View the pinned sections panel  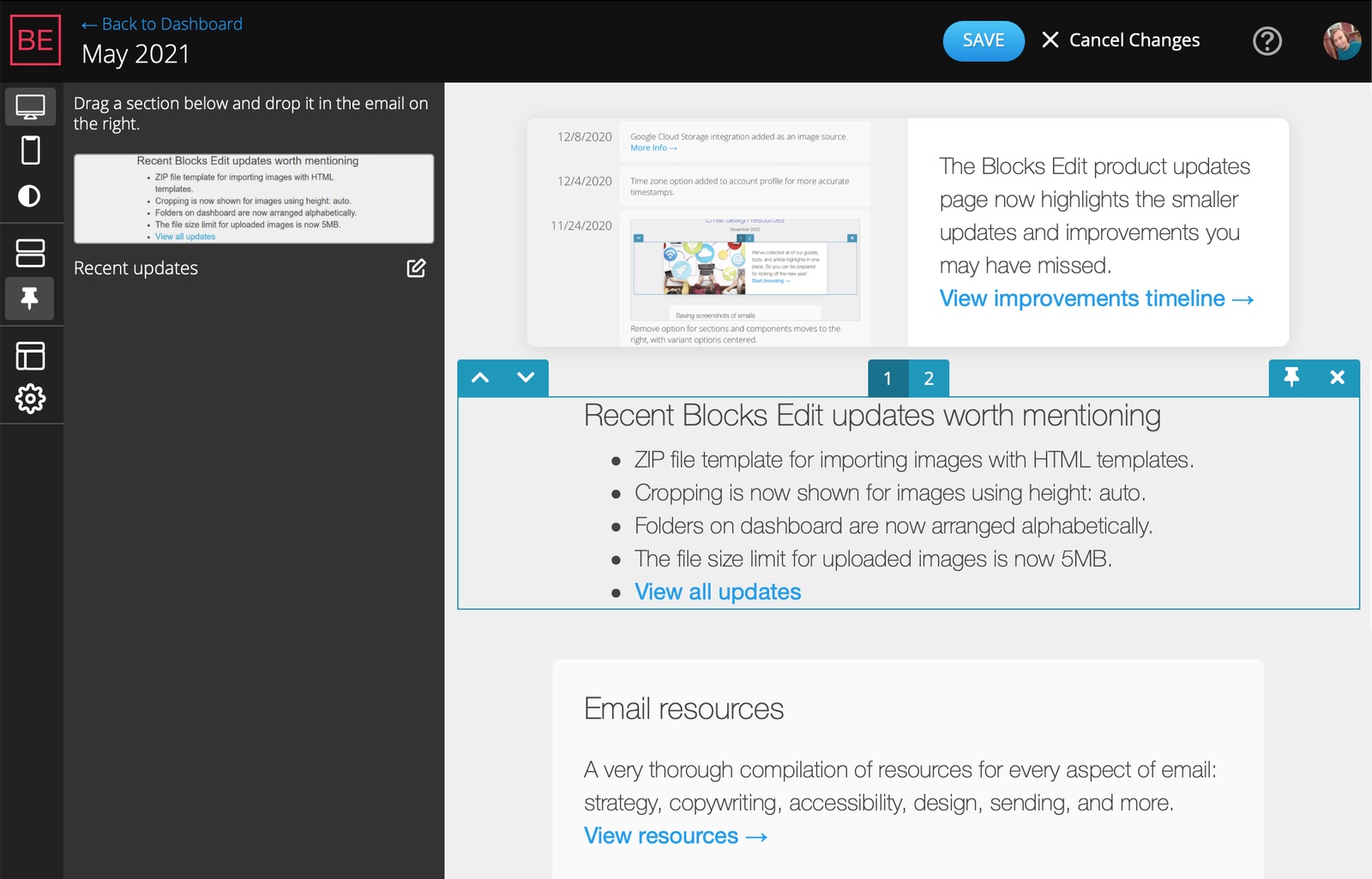click(x=31, y=299)
